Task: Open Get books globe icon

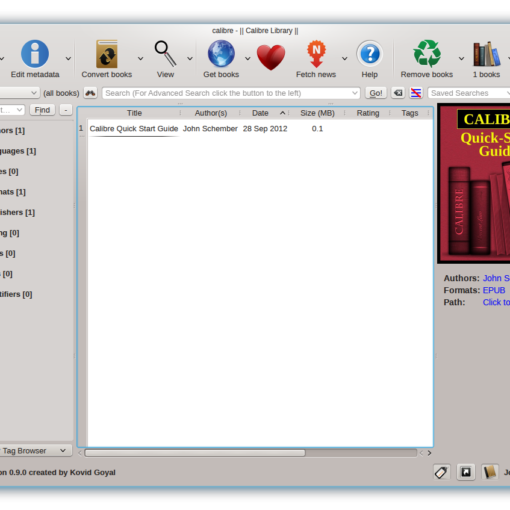Action: [221, 54]
